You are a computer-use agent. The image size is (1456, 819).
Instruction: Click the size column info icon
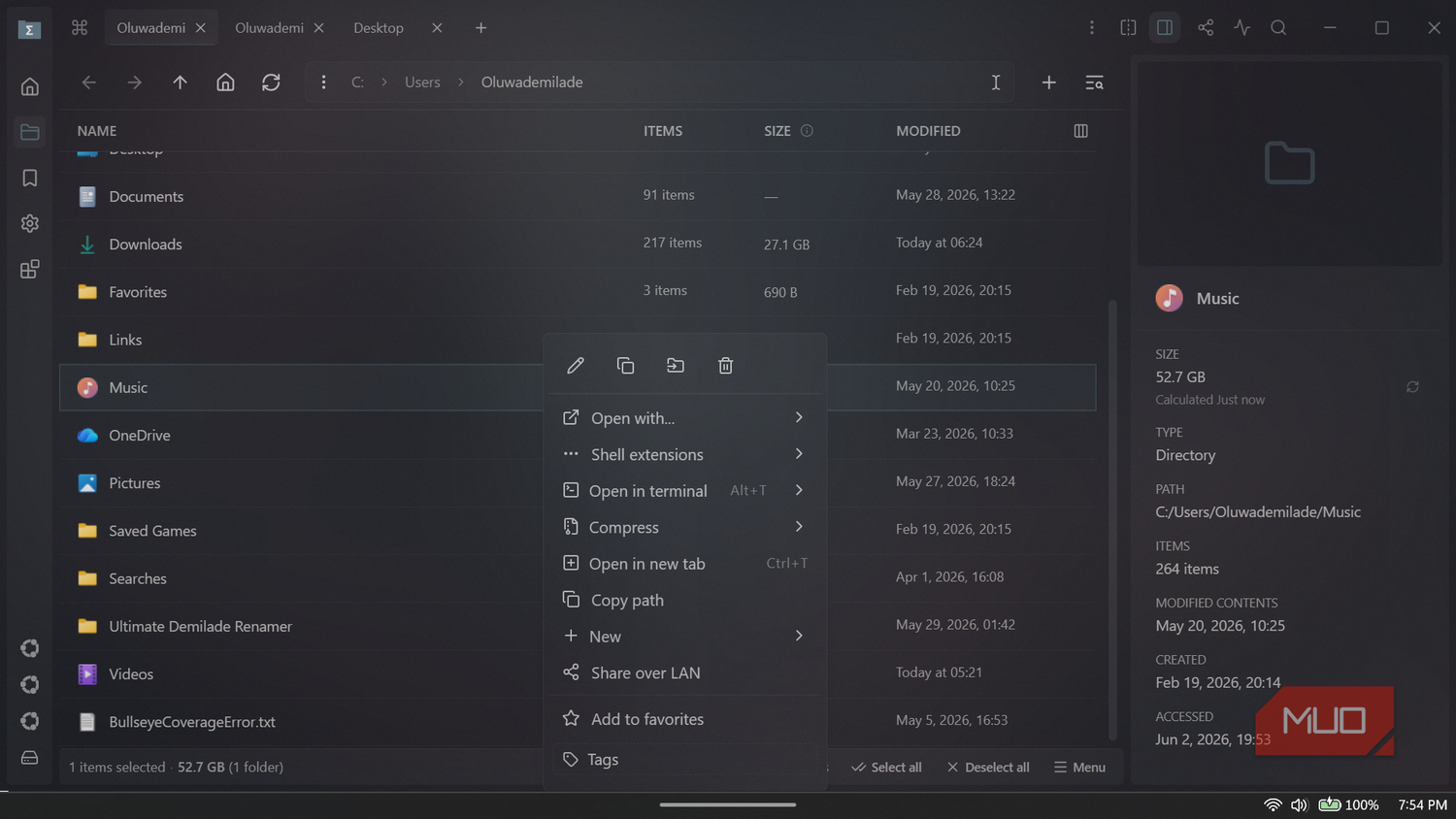[807, 131]
